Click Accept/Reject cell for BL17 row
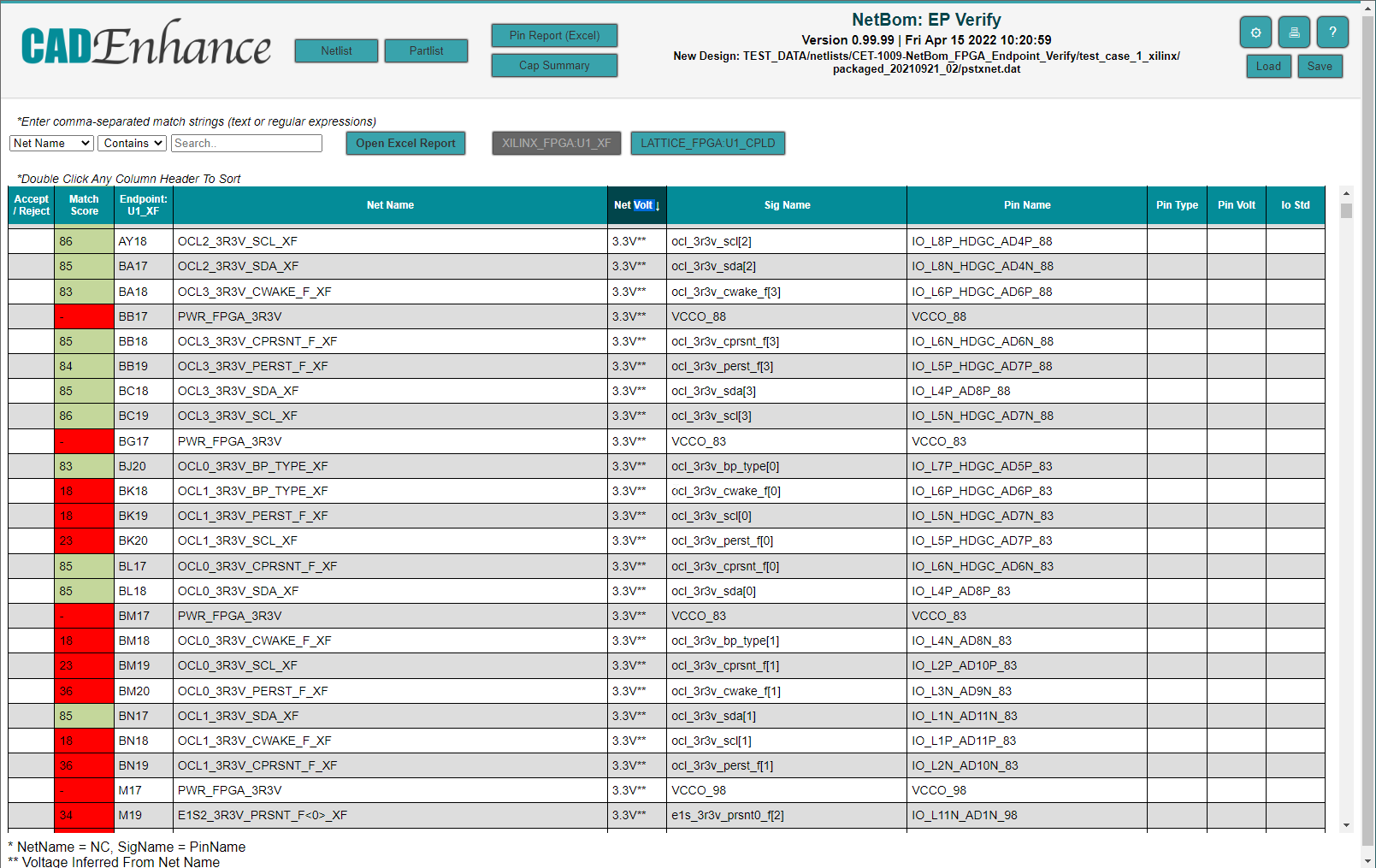1376x868 pixels. pos(32,566)
